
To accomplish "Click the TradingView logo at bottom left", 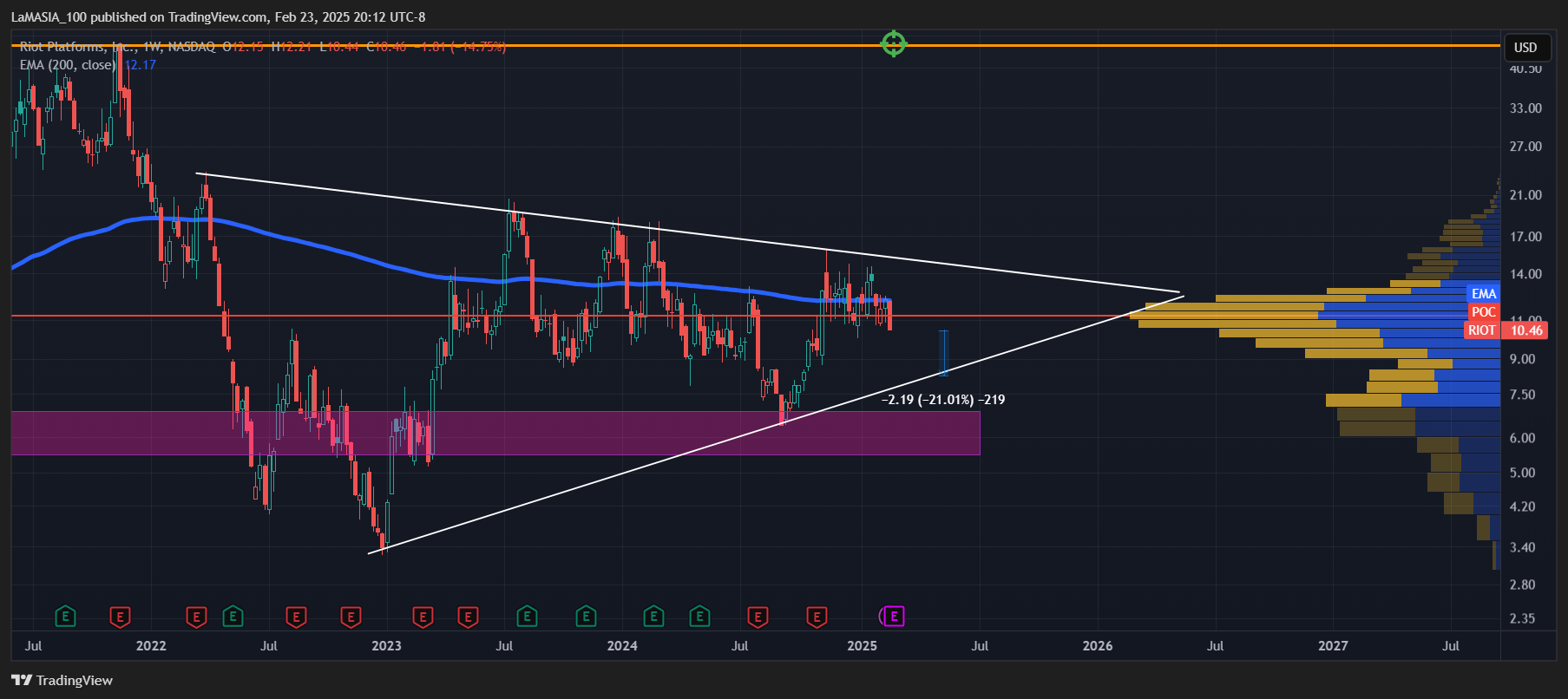I will [62, 680].
